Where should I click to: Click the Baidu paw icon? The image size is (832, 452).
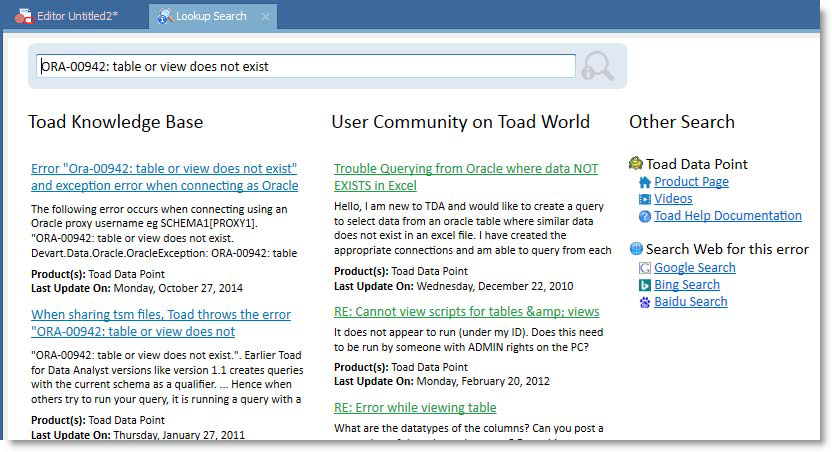(x=645, y=302)
